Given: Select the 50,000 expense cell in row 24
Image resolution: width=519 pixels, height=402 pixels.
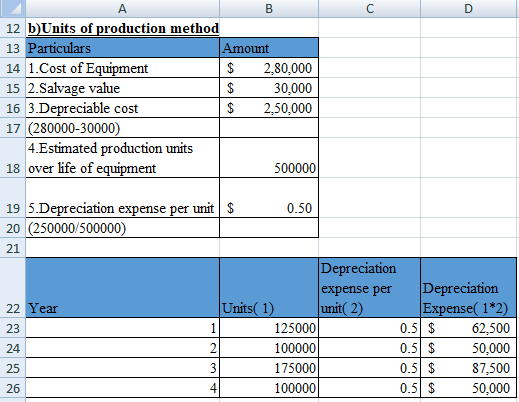Looking at the screenshot, I should click(x=468, y=348).
